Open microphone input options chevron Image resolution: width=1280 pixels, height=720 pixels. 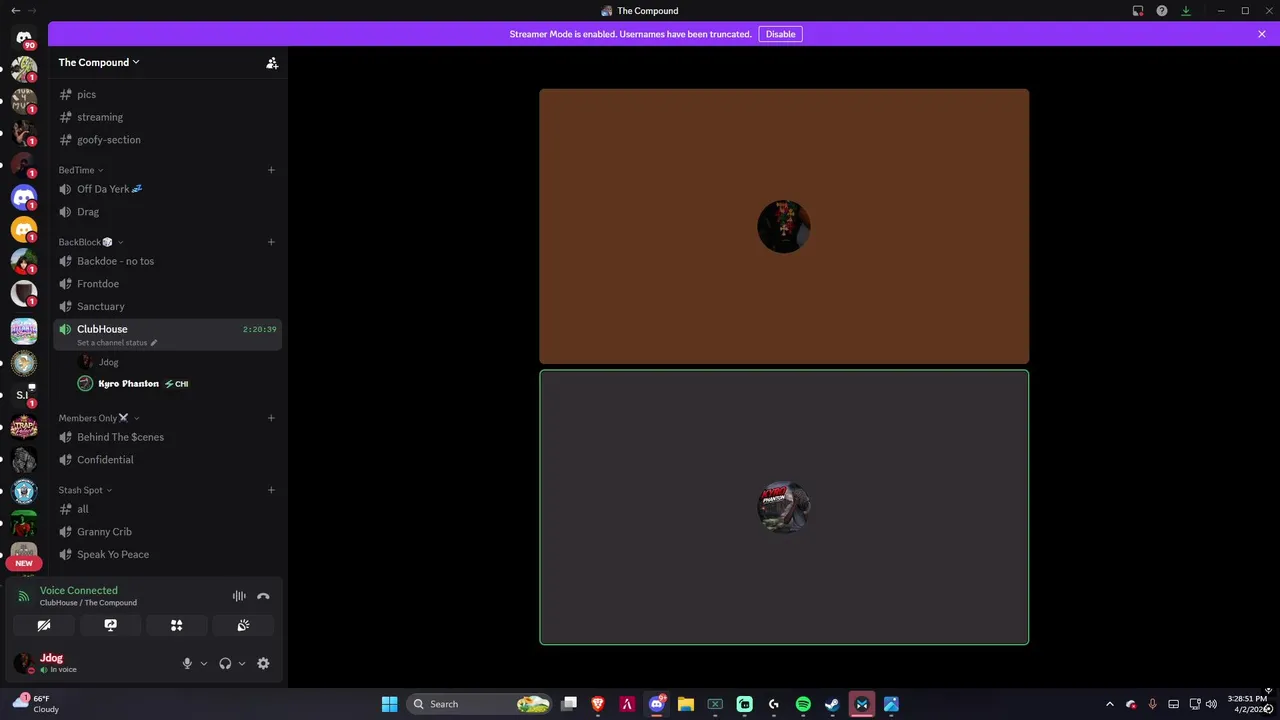(204, 663)
